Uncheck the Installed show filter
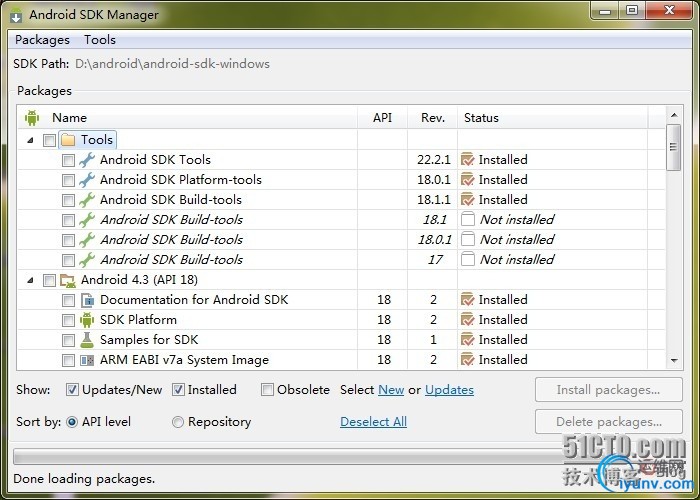 click(x=178, y=390)
